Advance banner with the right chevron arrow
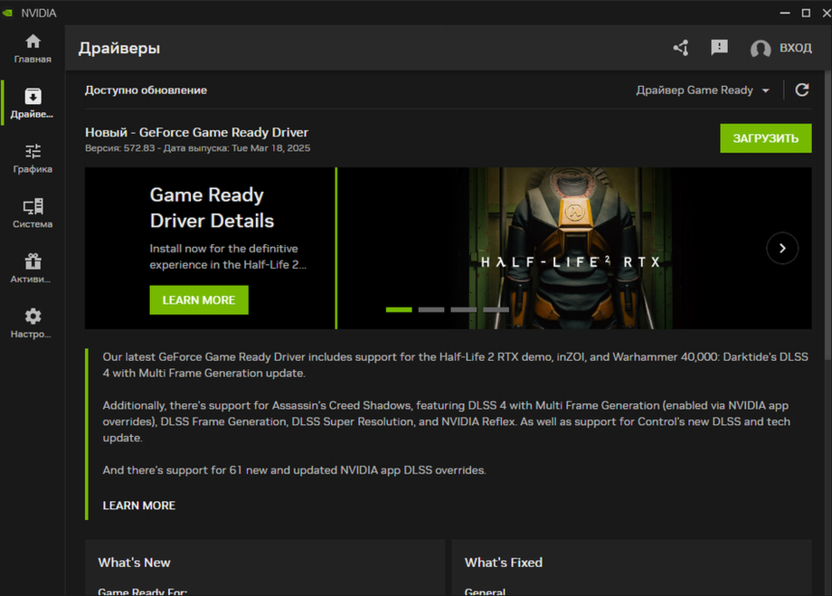The height and width of the screenshot is (596, 832). coord(782,248)
